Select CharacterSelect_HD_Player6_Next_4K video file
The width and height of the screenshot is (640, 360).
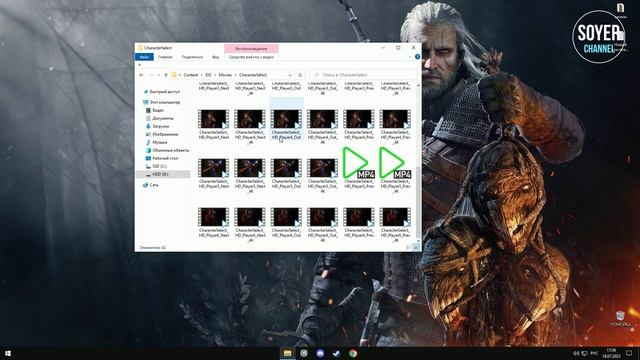[x=250, y=224]
